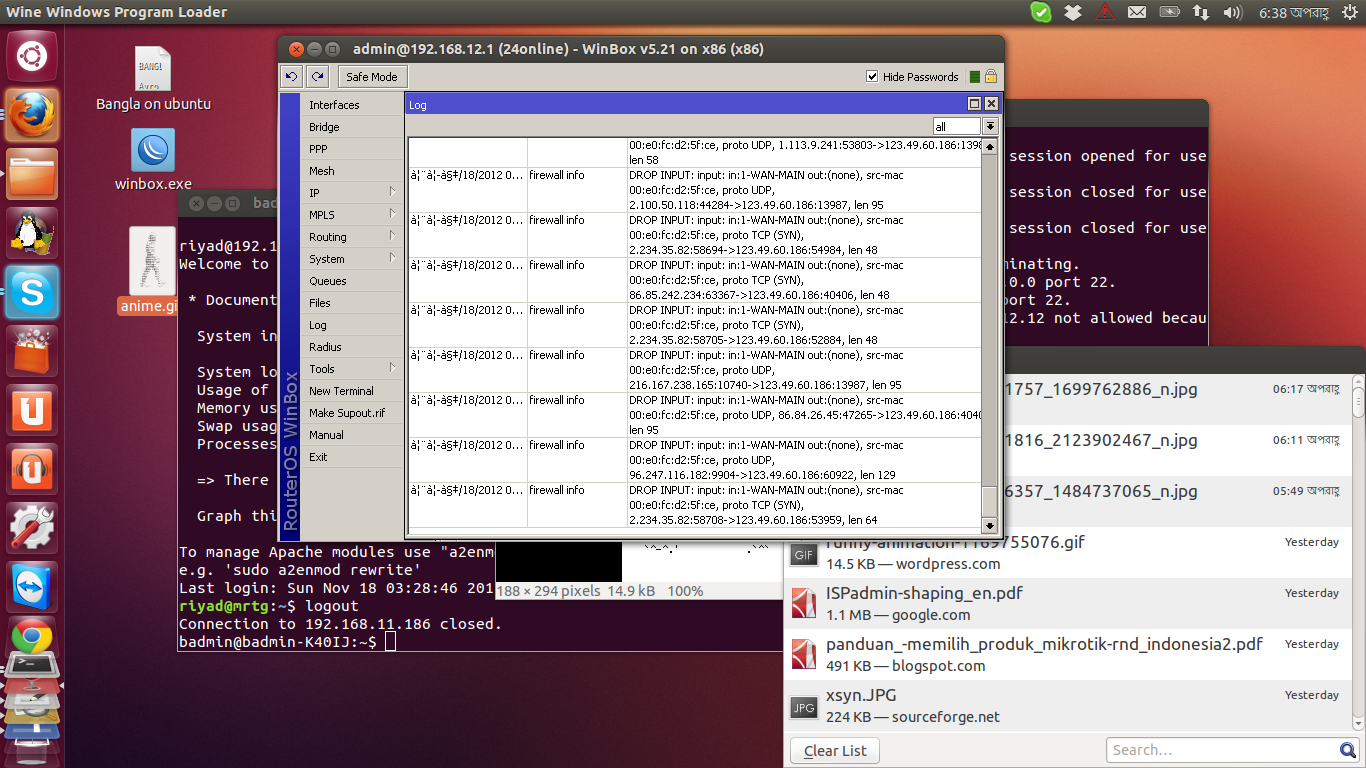Click the Clear List button

coord(835,751)
